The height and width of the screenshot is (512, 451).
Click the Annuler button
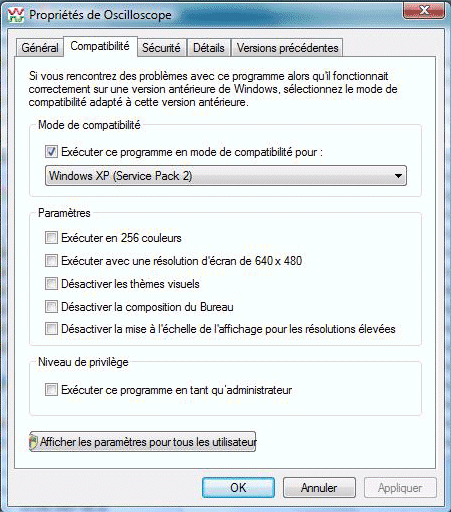319,488
